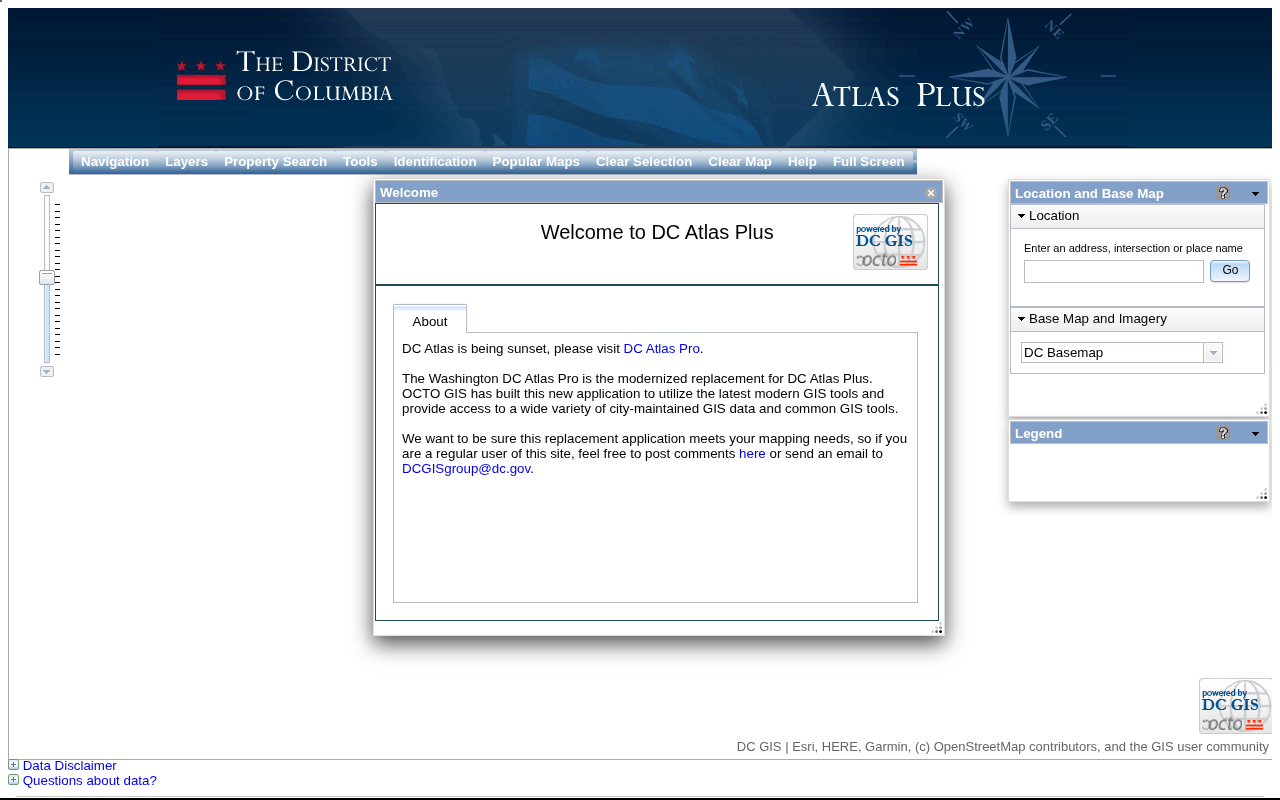Viewport: 1280px width, 800px height.
Task: Click the DCGISgroup@dc.gov email link
Action: (x=466, y=469)
